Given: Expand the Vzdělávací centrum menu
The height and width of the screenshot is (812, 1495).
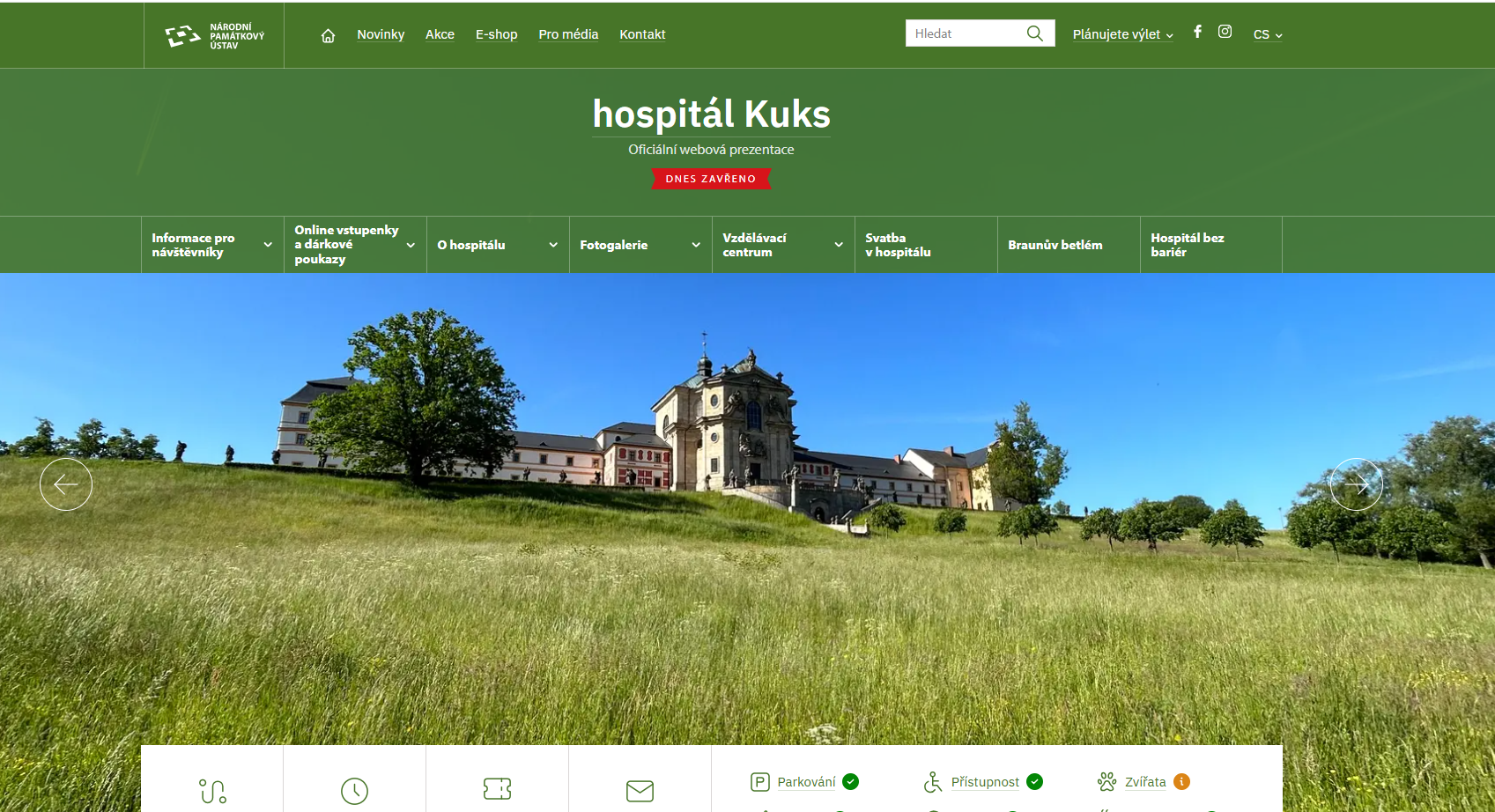Looking at the screenshot, I should tap(783, 245).
